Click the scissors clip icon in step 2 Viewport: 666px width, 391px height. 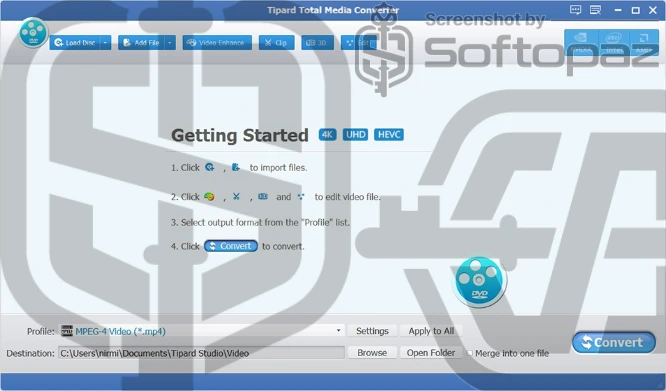click(236, 197)
